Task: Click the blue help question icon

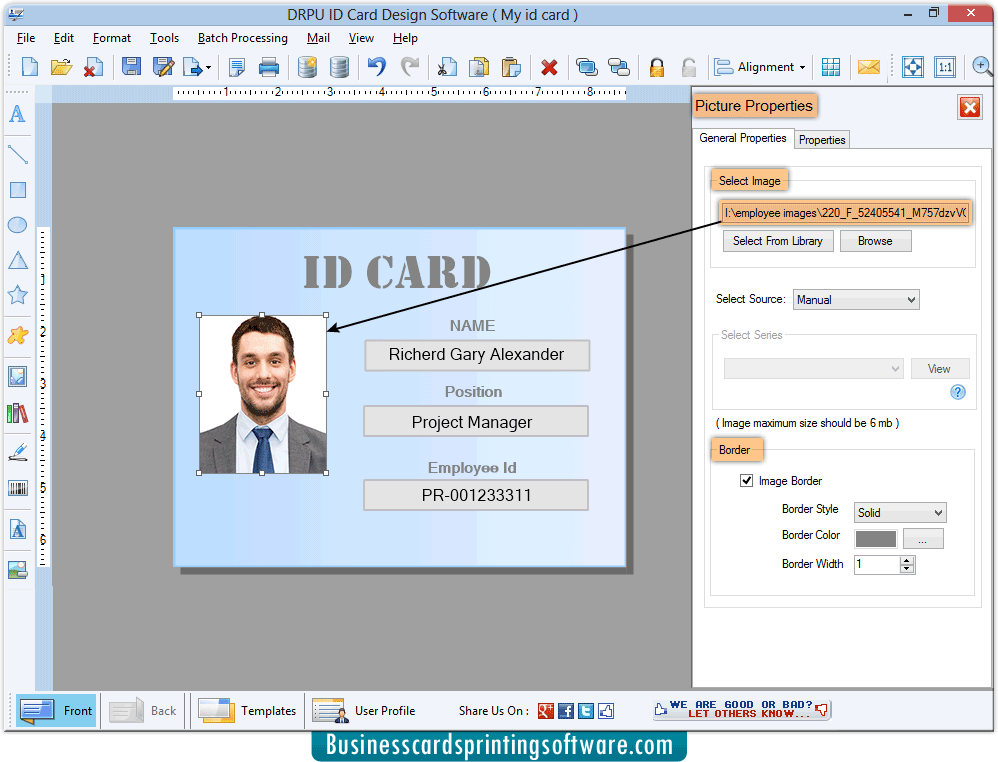Action: pyautogui.click(x=958, y=392)
